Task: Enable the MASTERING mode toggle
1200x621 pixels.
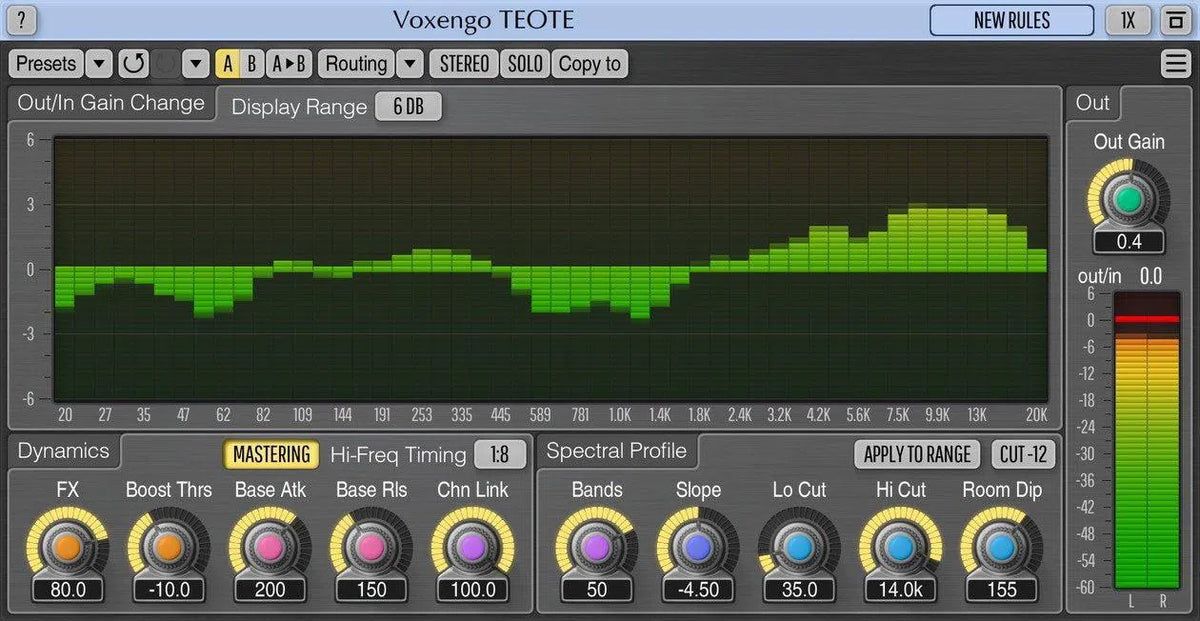Action: pos(270,454)
